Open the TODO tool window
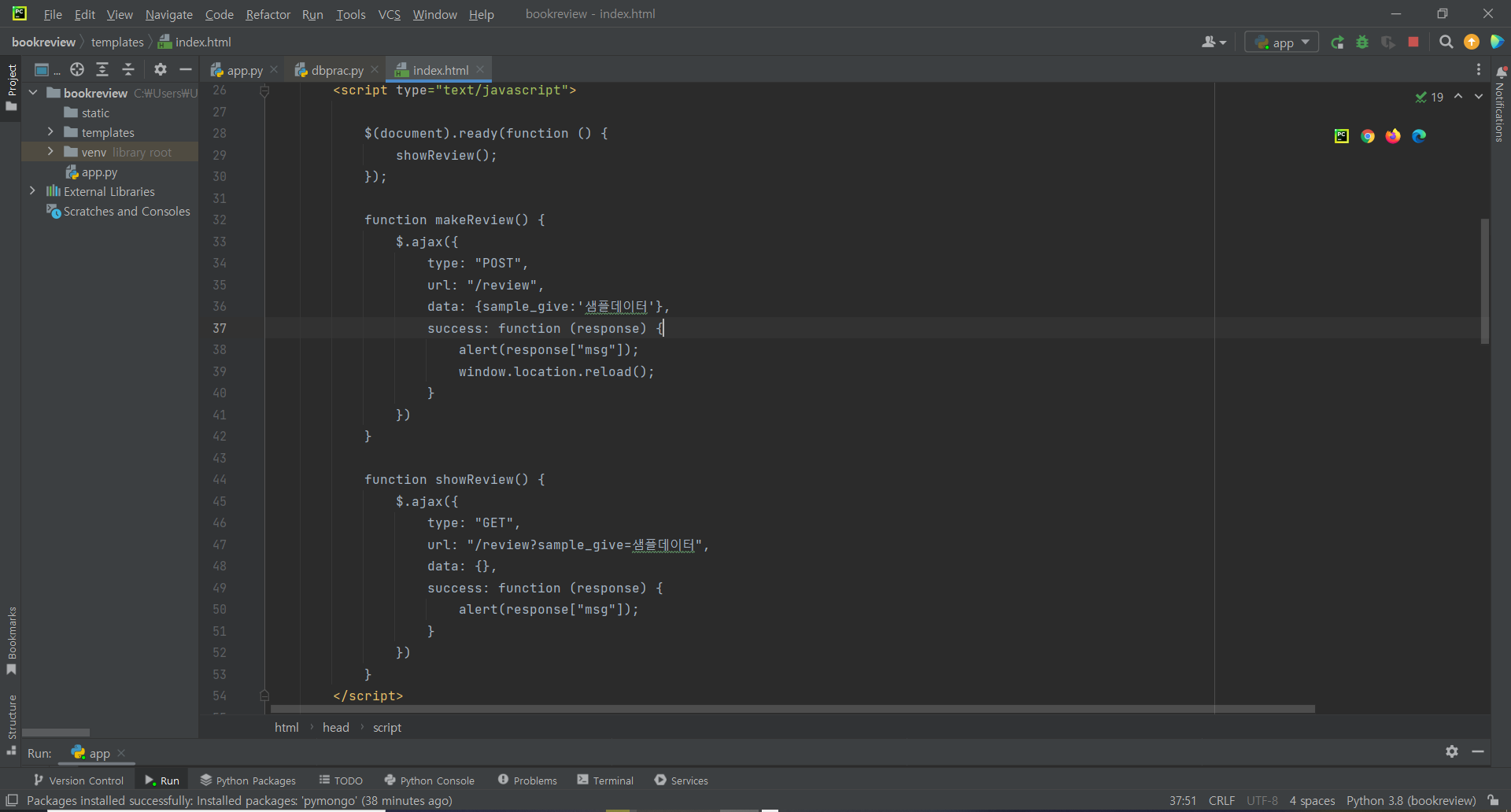 pos(341,781)
